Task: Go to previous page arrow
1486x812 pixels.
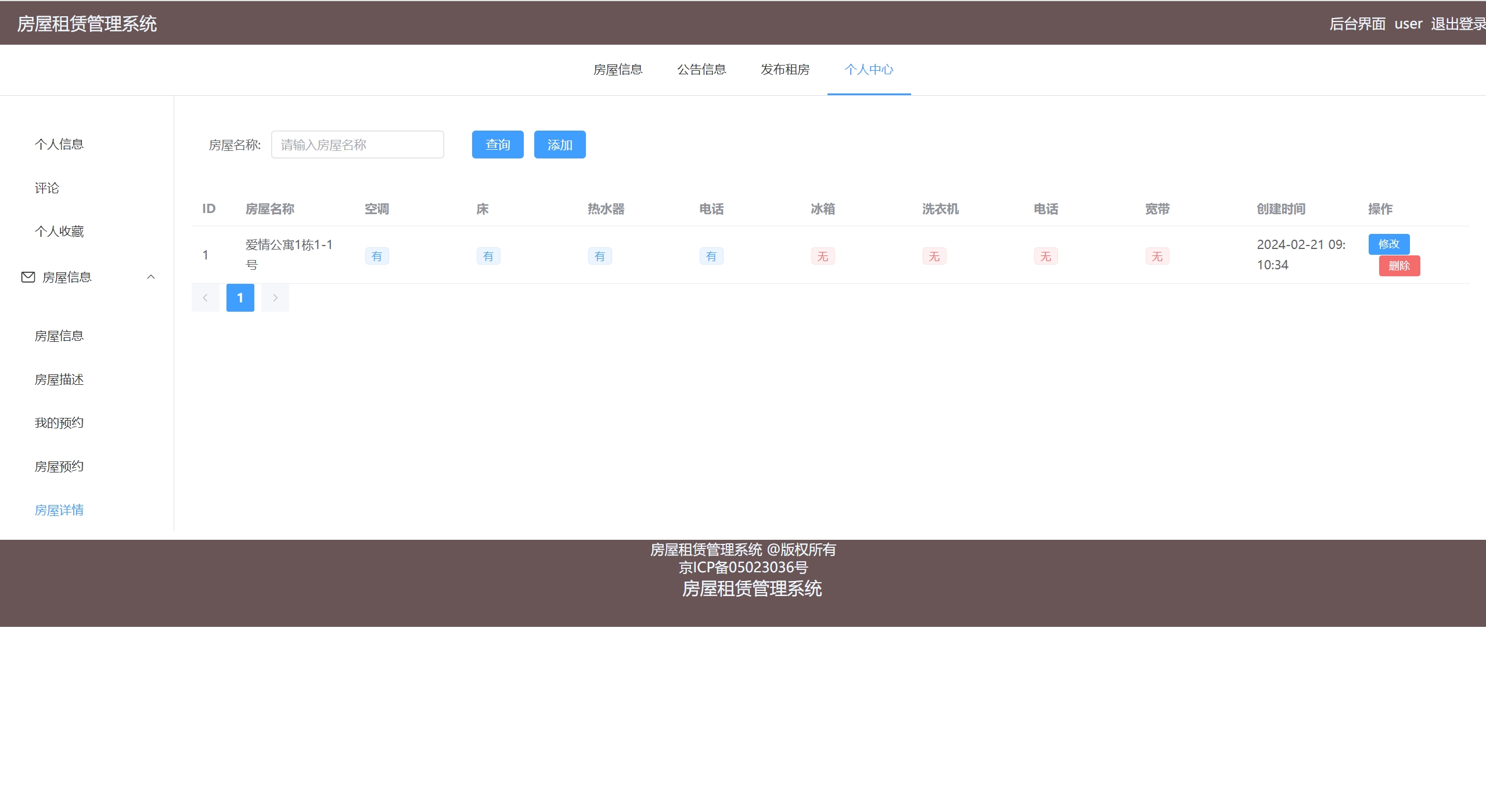Action: [205, 298]
